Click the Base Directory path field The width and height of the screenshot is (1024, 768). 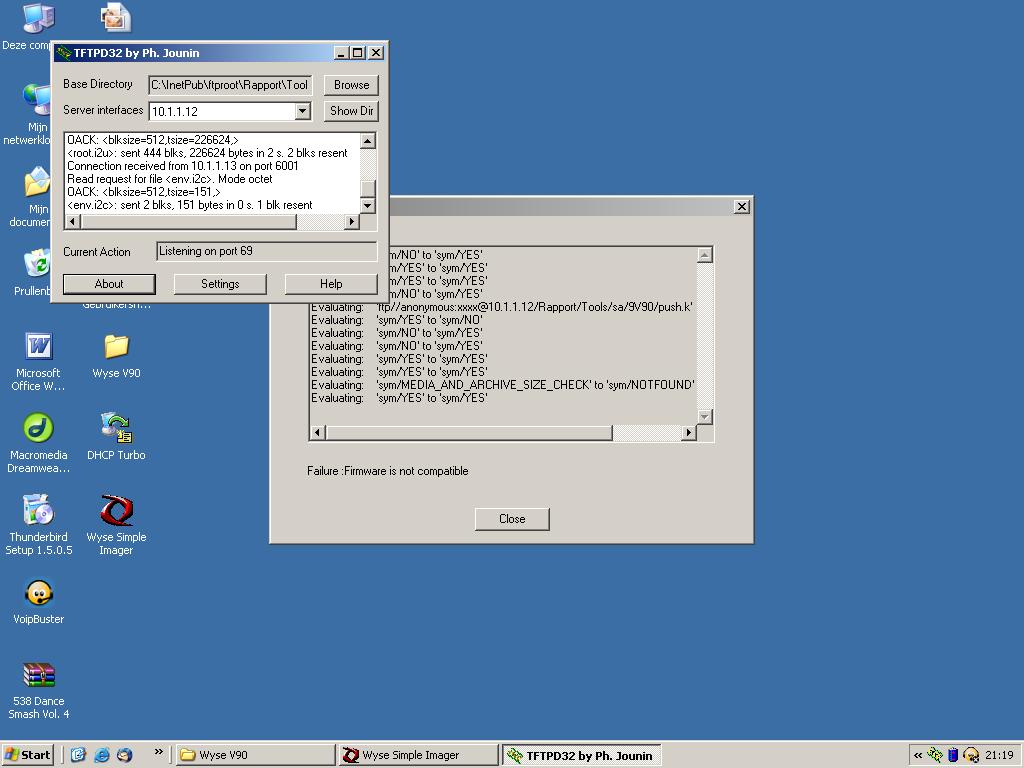point(231,85)
